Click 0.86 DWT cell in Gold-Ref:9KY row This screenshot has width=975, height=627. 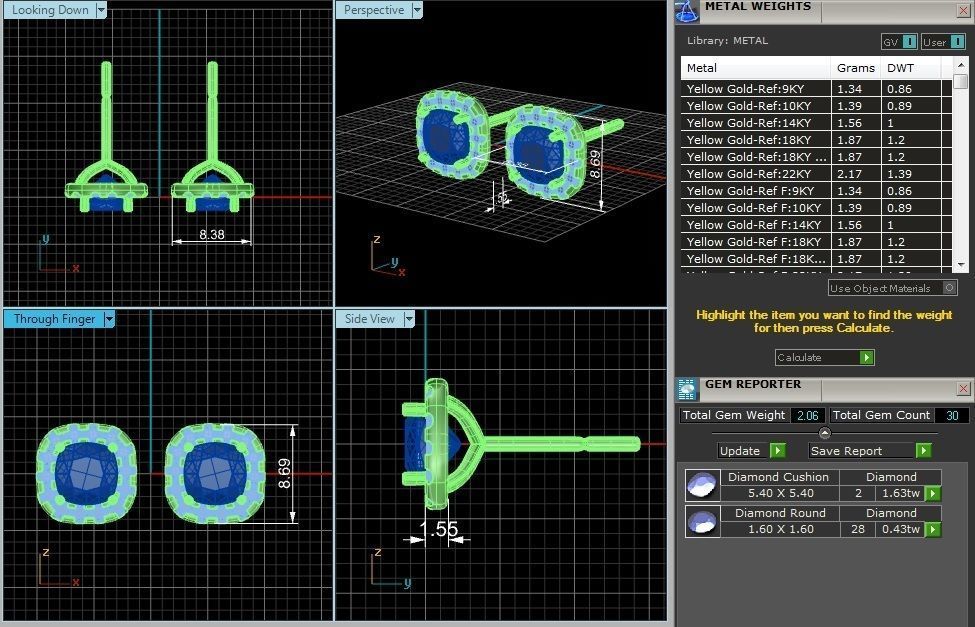click(x=911, y=89)
